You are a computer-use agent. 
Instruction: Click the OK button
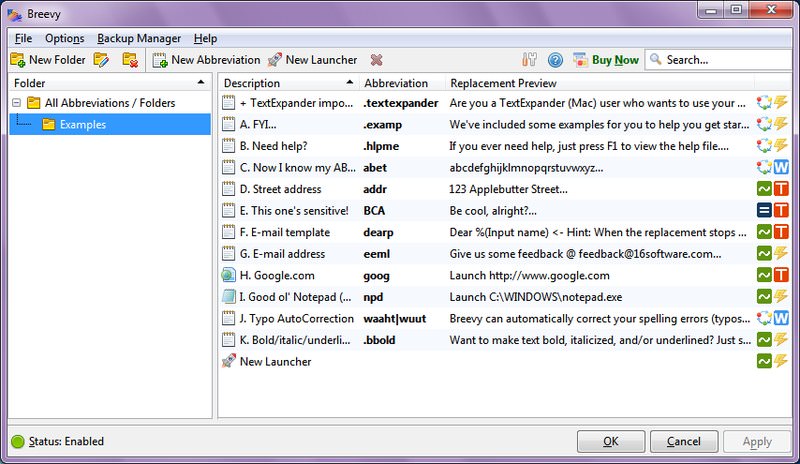[611, 442]
